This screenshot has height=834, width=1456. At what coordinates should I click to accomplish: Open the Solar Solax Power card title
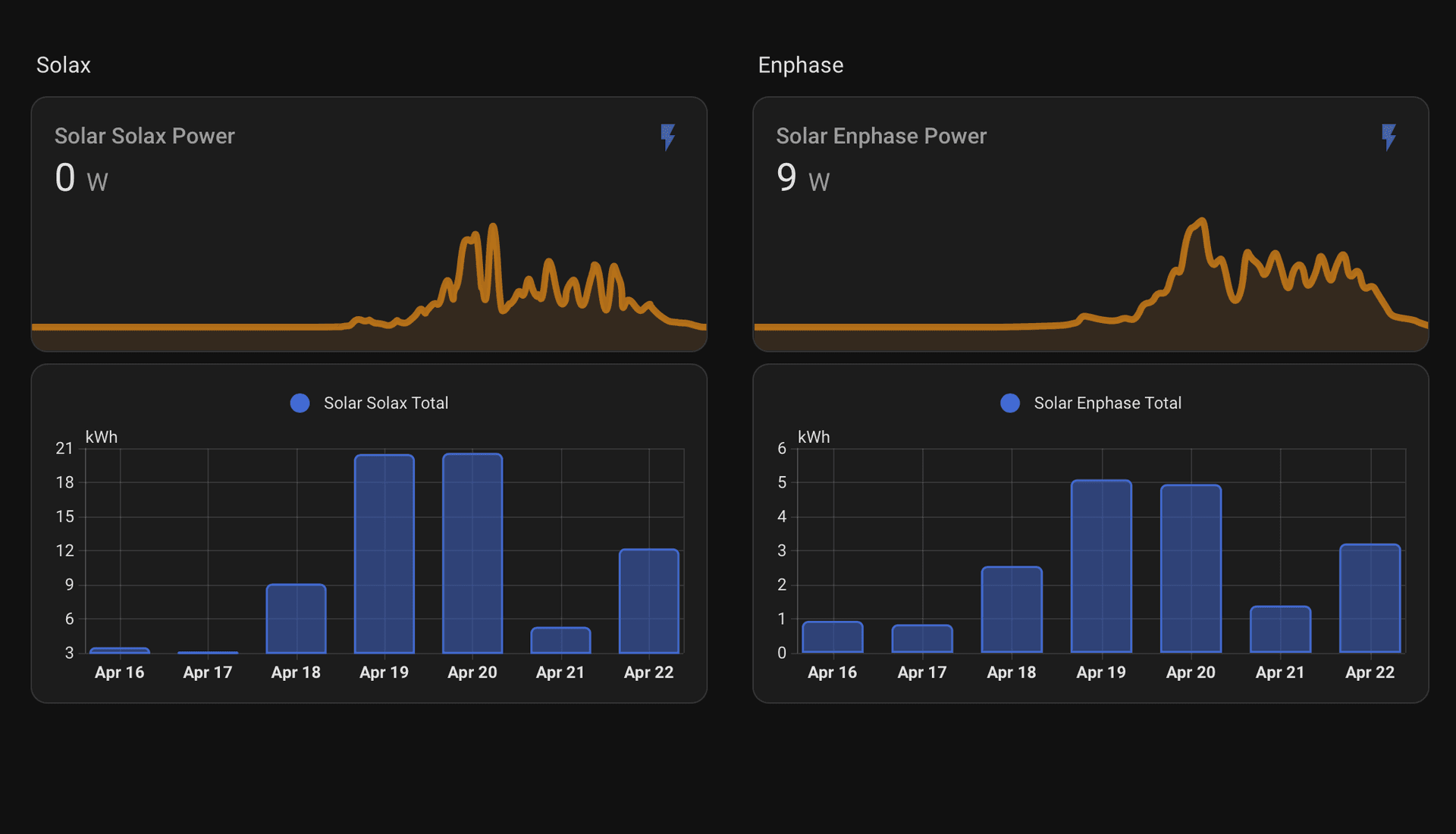point(145,136)
